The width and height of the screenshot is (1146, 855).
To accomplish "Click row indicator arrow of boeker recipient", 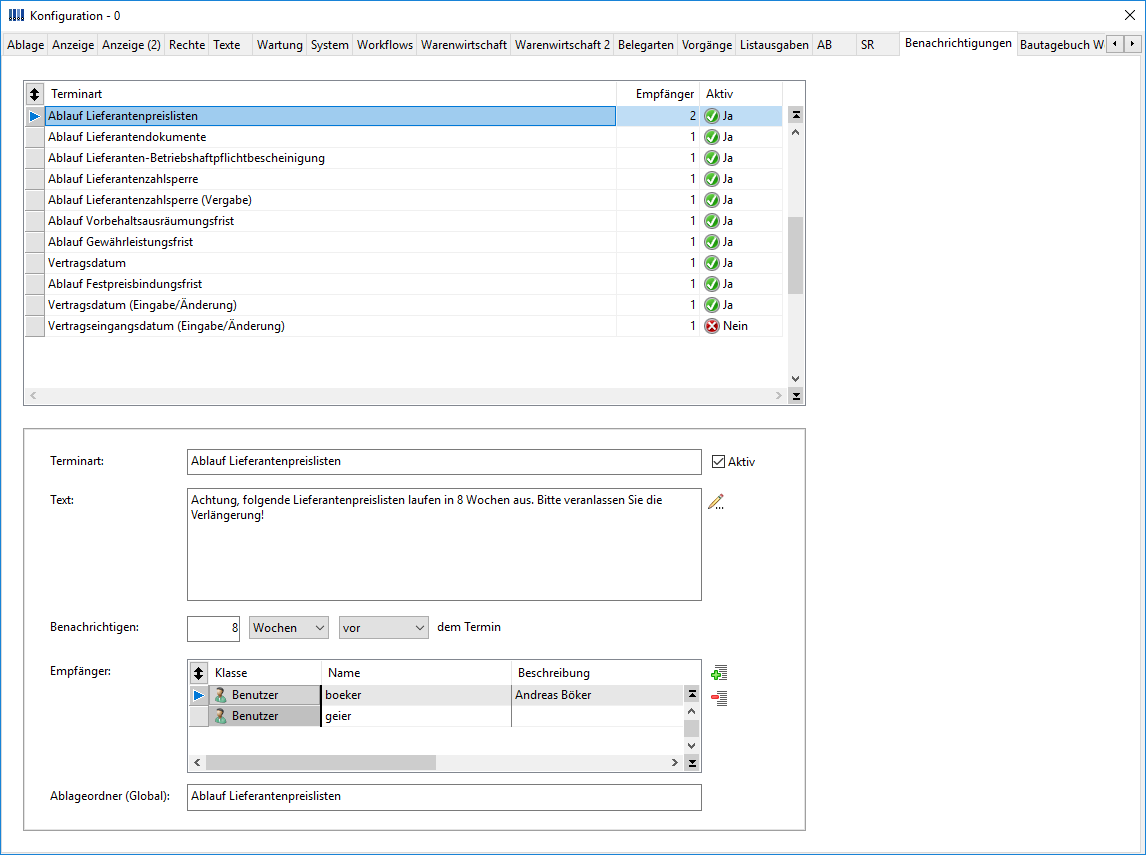I will click(198, 695).
